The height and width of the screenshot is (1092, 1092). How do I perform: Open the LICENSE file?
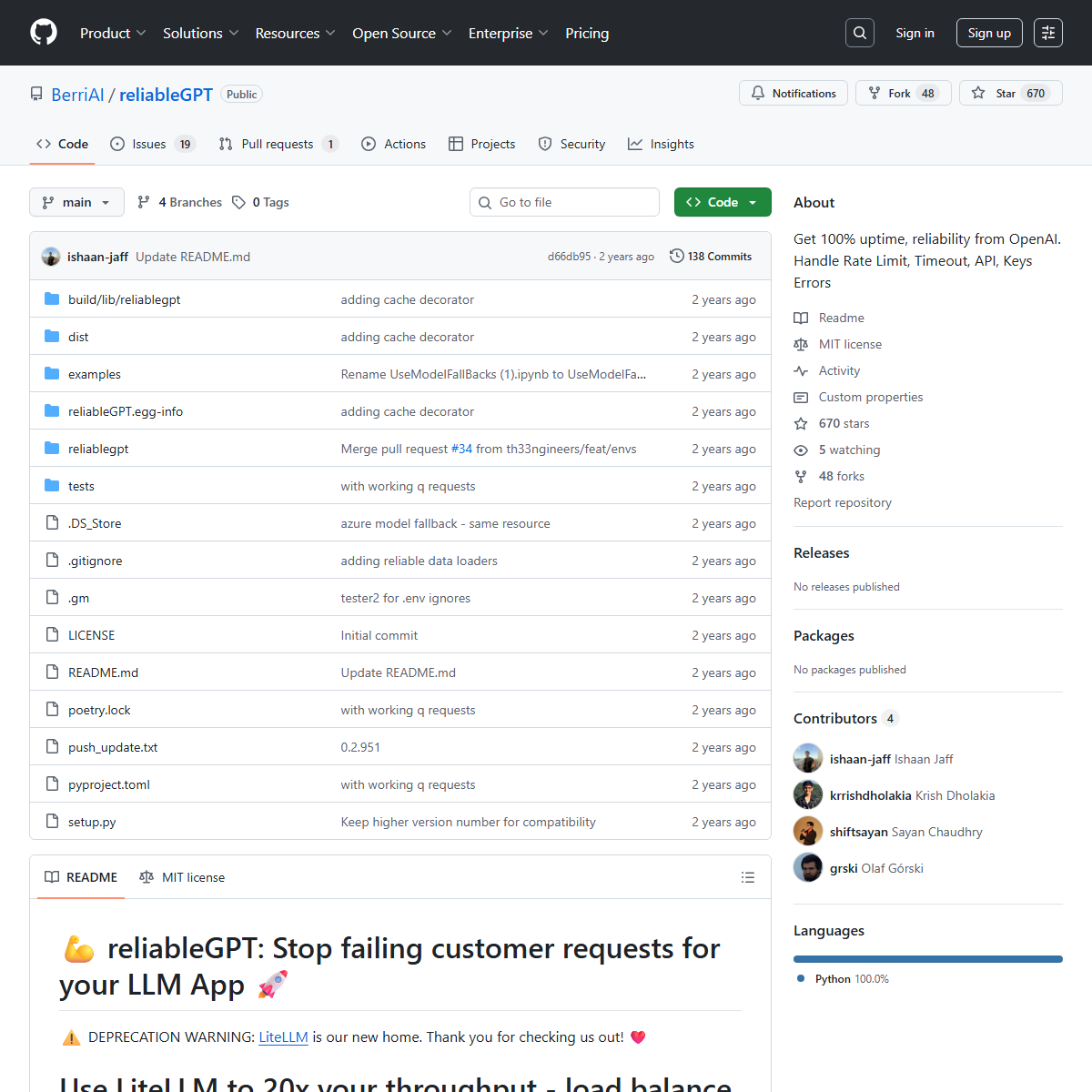click(91, 635)
